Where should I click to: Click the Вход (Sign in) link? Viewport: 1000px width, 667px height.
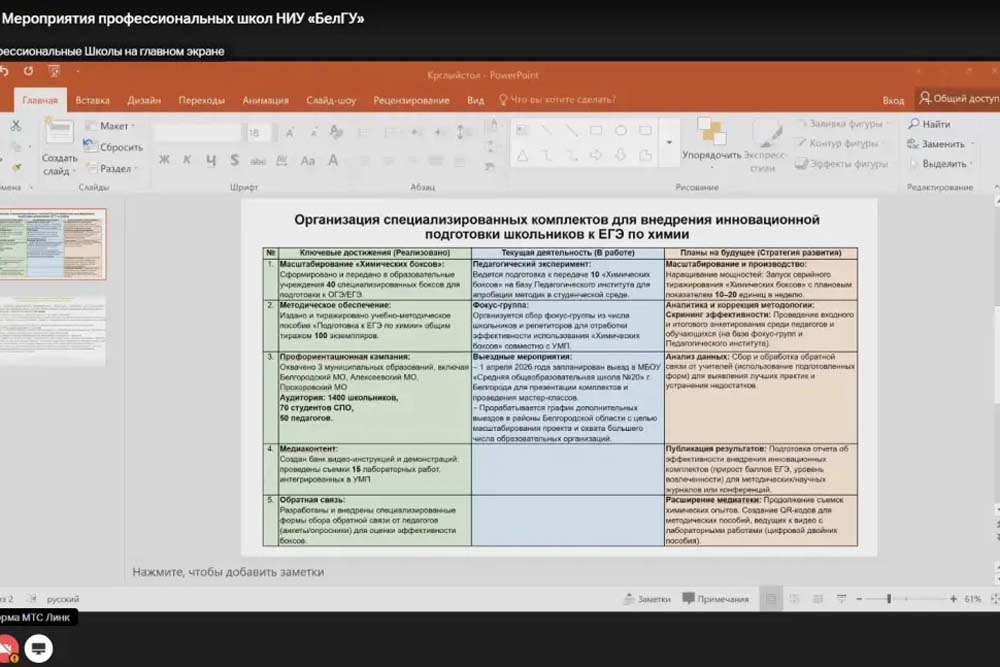pyautogui.click(x=893, y=100)
